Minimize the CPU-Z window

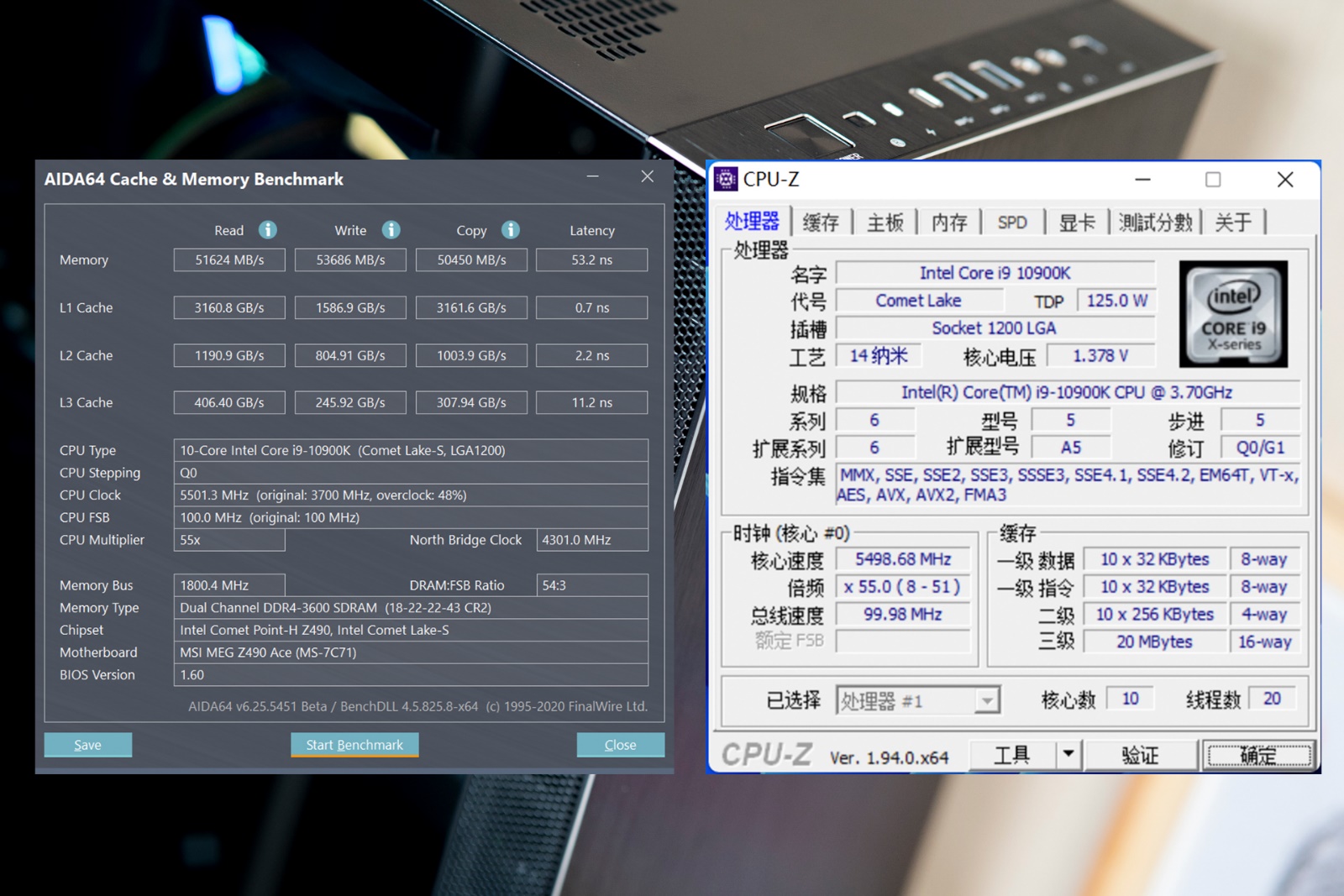click(x=1142, y=180)
